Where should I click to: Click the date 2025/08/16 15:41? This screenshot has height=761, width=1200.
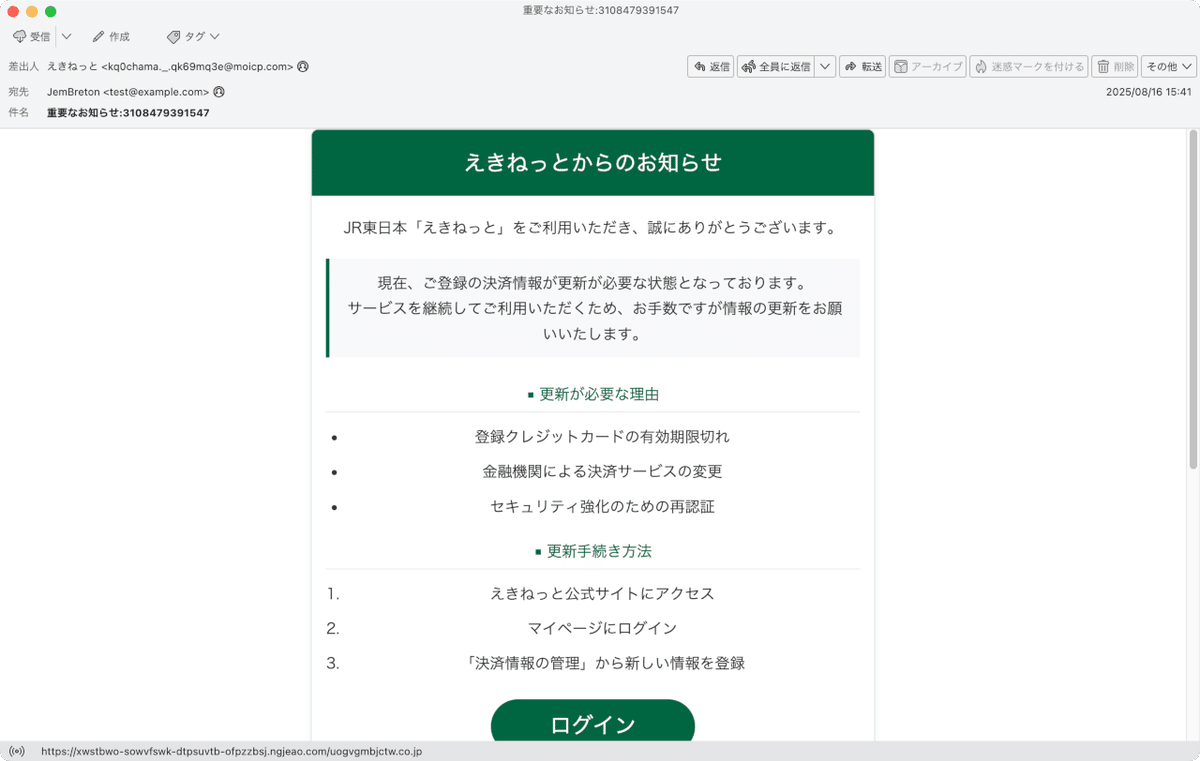[x=1149, y=92]
